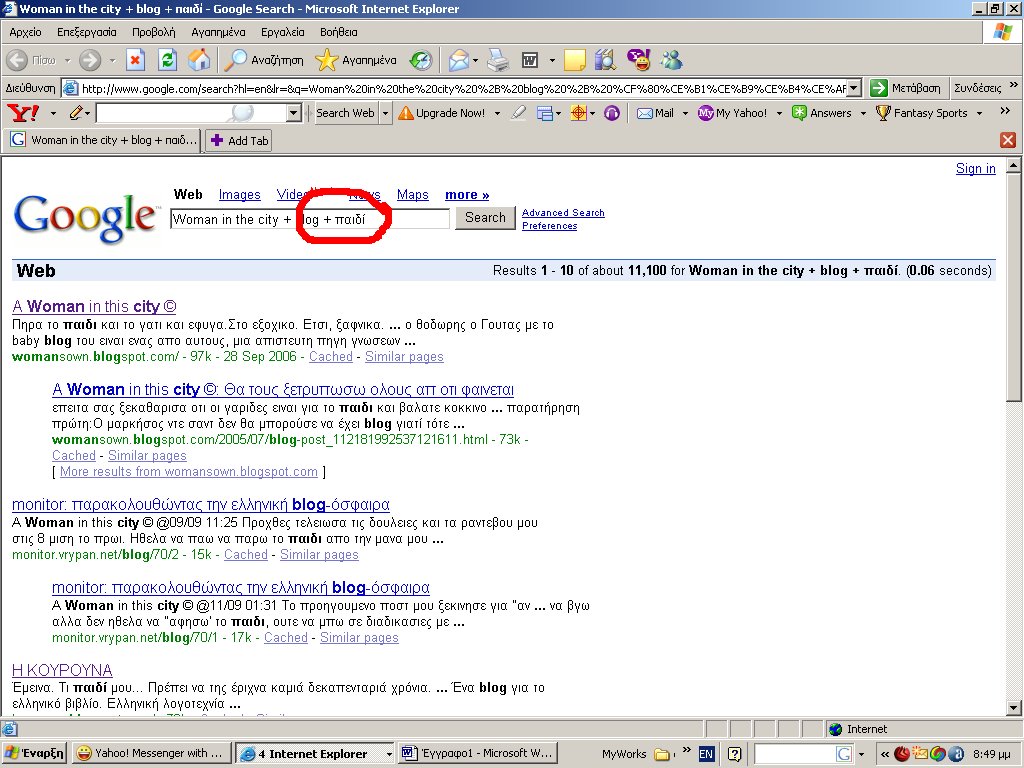Click the vertical scrollbar down arrow
Image resolution: width=1024 pixels, height=768 pixels.
[x=1014, y=707]
